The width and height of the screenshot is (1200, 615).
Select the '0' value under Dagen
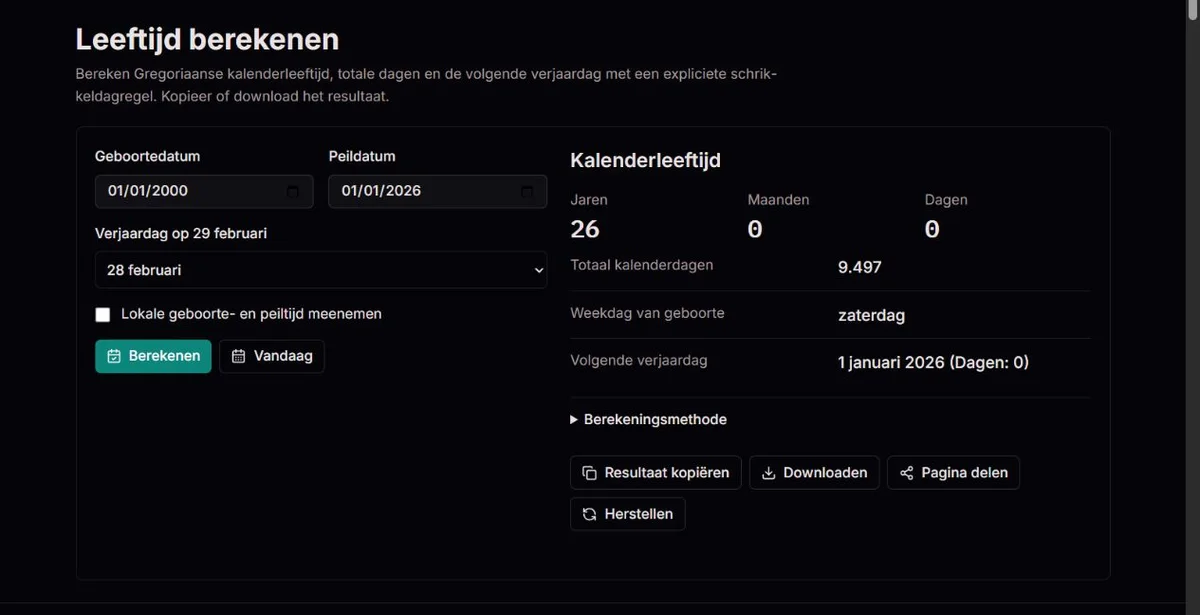[x=932, y=229]
